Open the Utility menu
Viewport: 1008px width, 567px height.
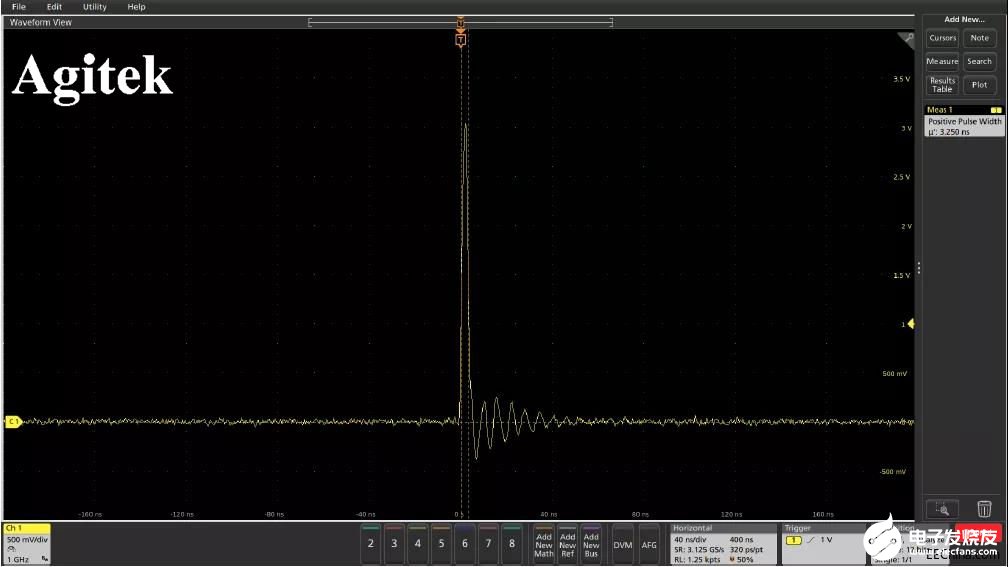94,6
